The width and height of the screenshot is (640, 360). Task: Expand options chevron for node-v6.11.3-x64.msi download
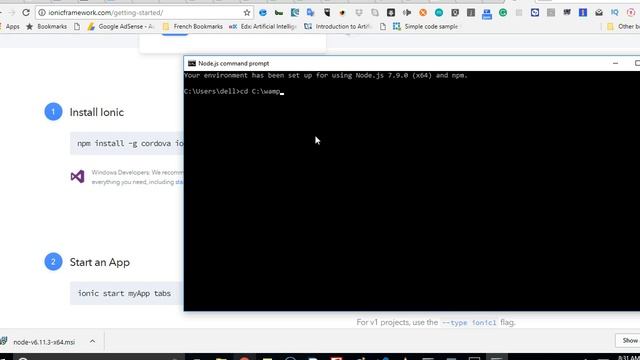[92, 341]
